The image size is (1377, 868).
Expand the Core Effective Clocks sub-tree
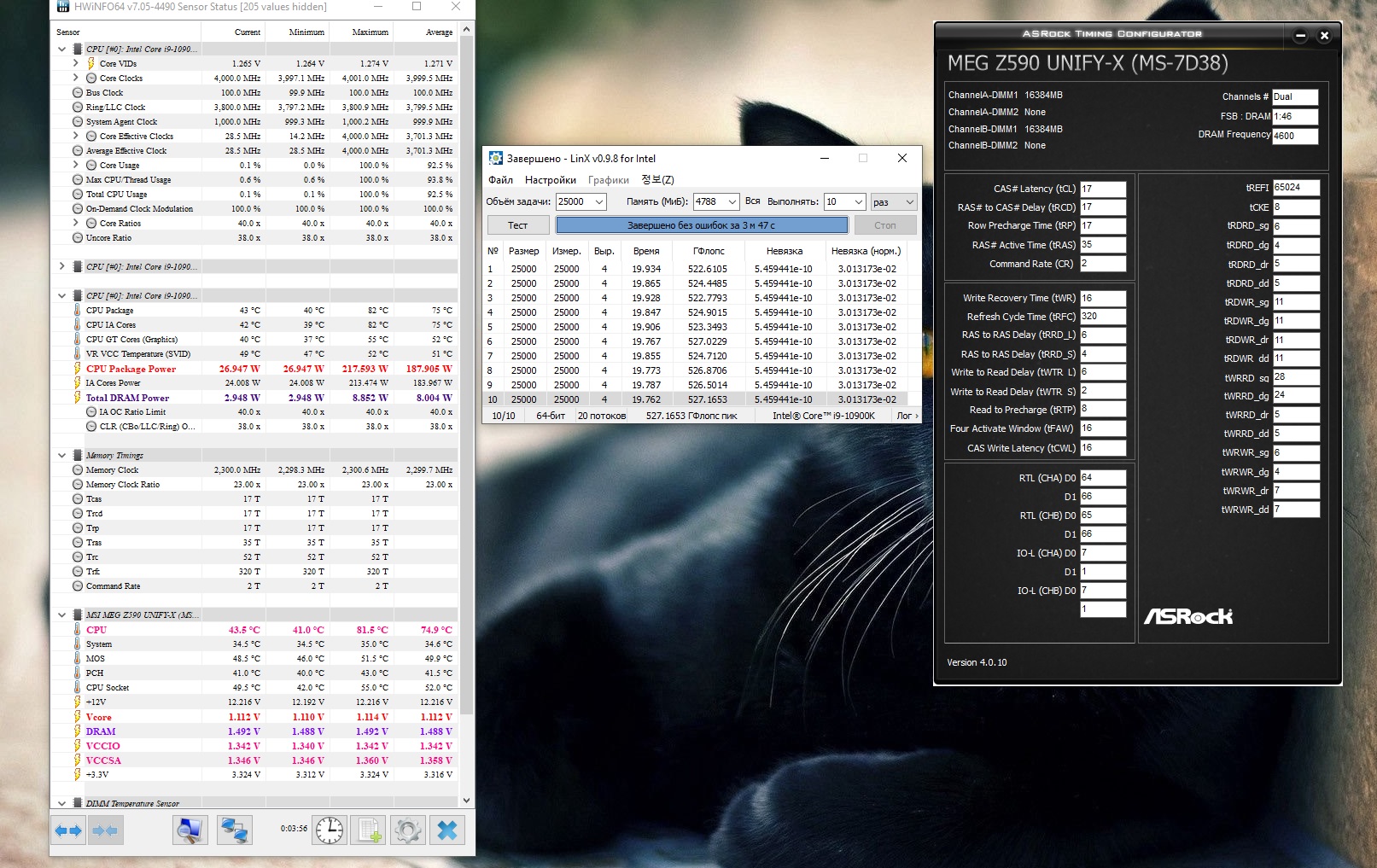(x=75, y=136)
